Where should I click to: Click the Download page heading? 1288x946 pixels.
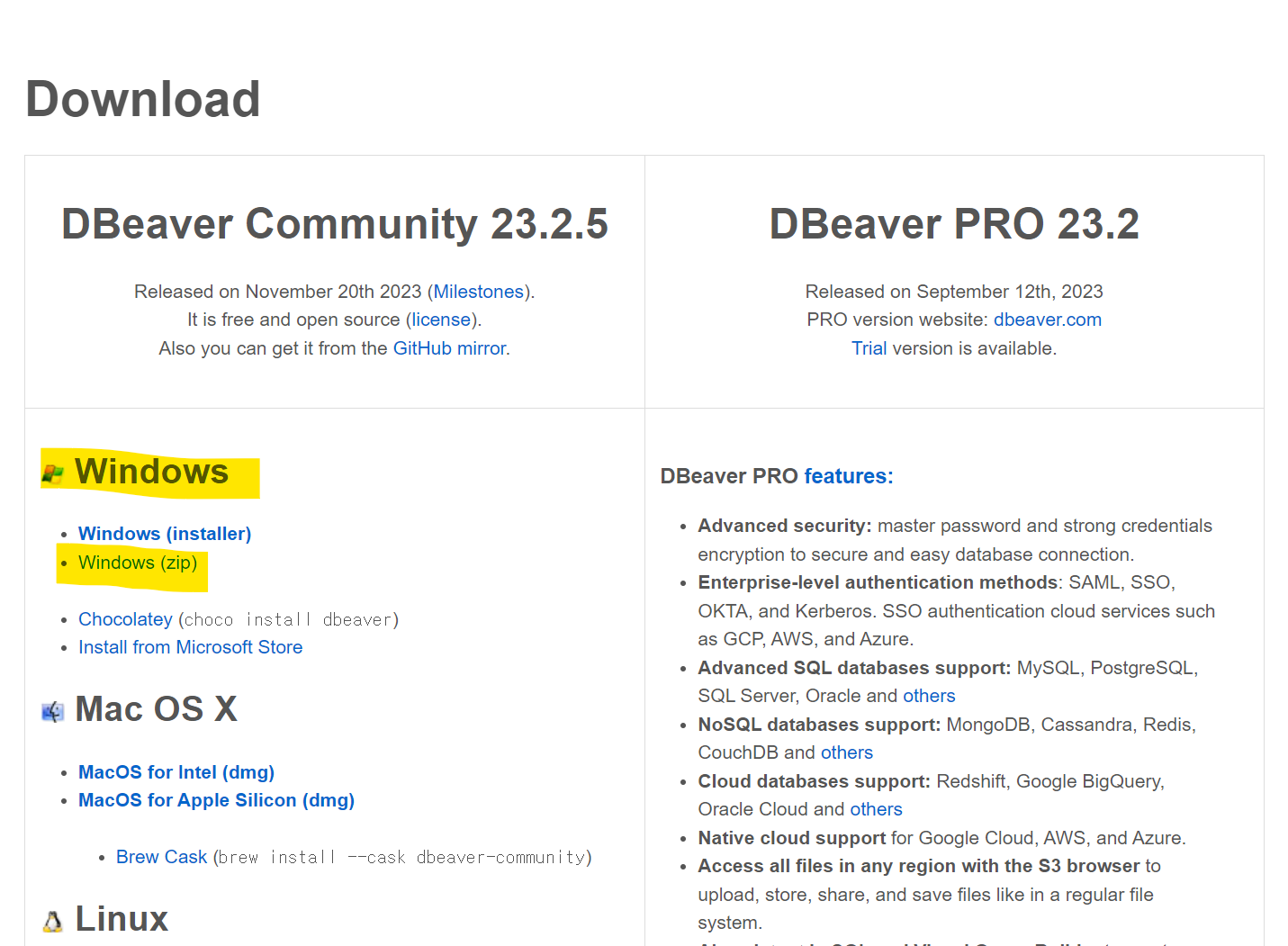click(143, 99)
